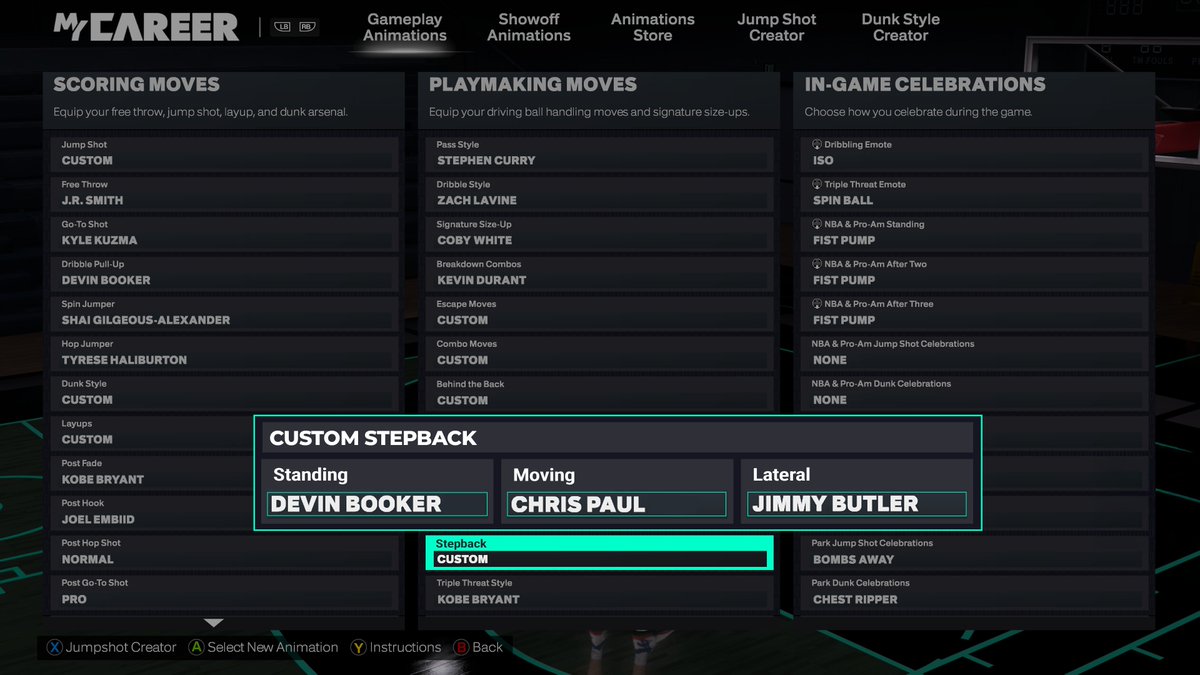Click the X button icon for Jumpshot Creator
Screen dimensions: 1200x675
pos(54,648)
